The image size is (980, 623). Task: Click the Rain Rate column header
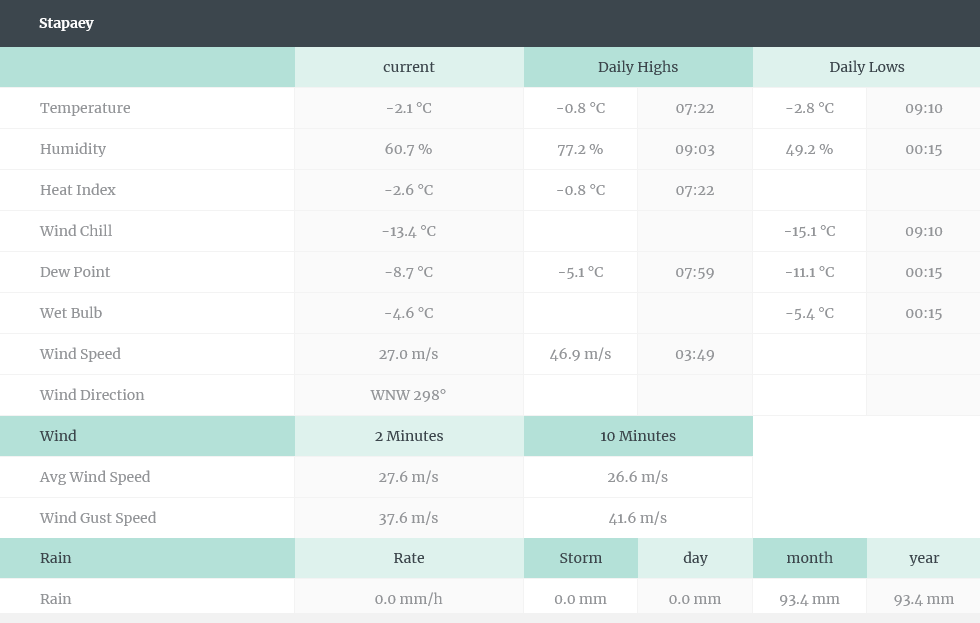[409, 558]
